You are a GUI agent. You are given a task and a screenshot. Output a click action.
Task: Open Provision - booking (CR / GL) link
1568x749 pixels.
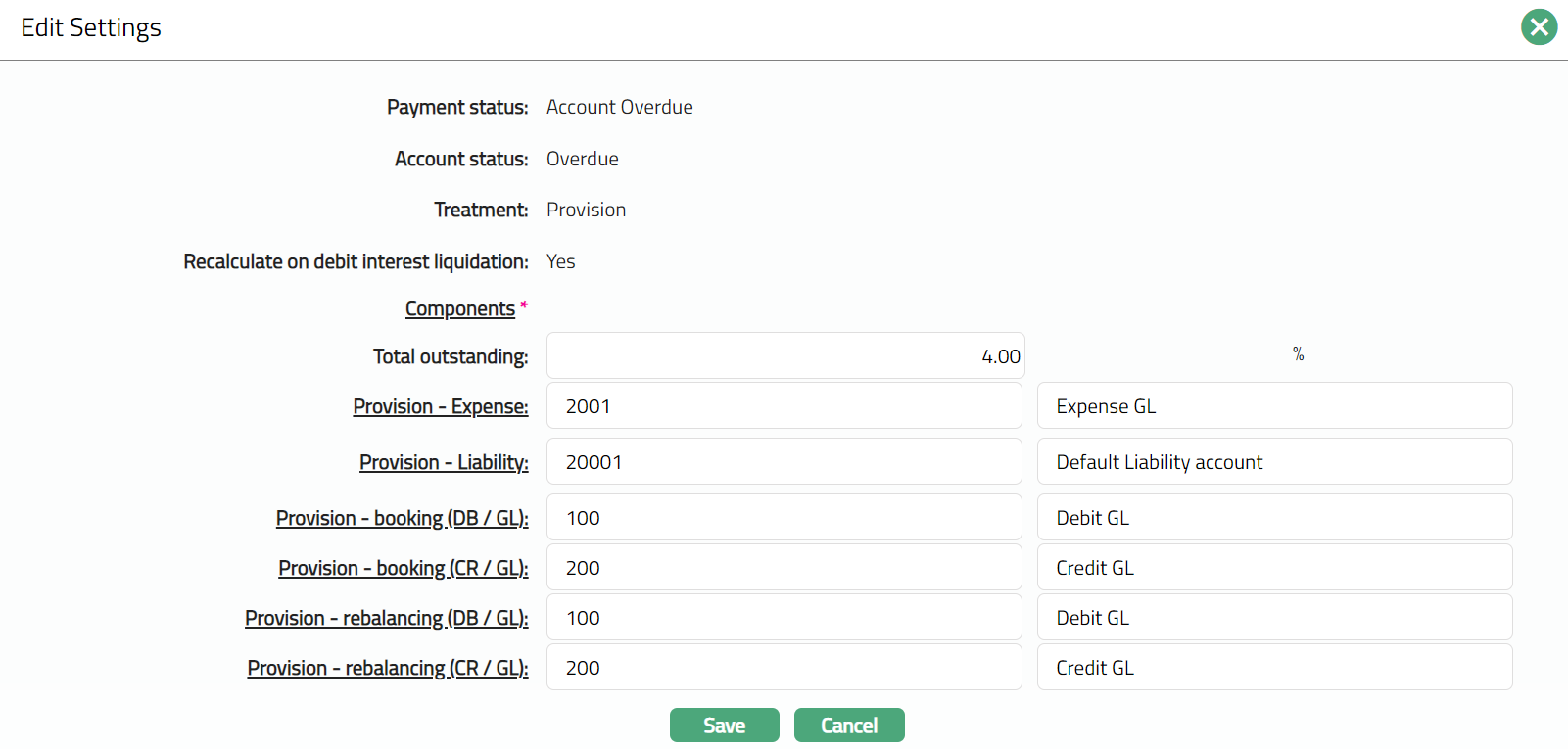[x=404, y=568]
